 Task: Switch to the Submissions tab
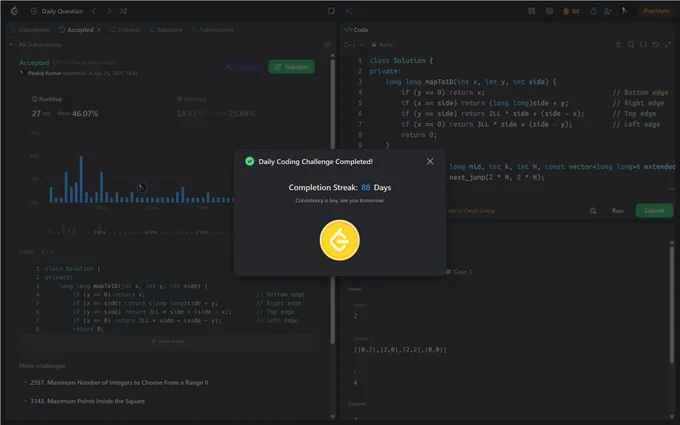(213, 30)
